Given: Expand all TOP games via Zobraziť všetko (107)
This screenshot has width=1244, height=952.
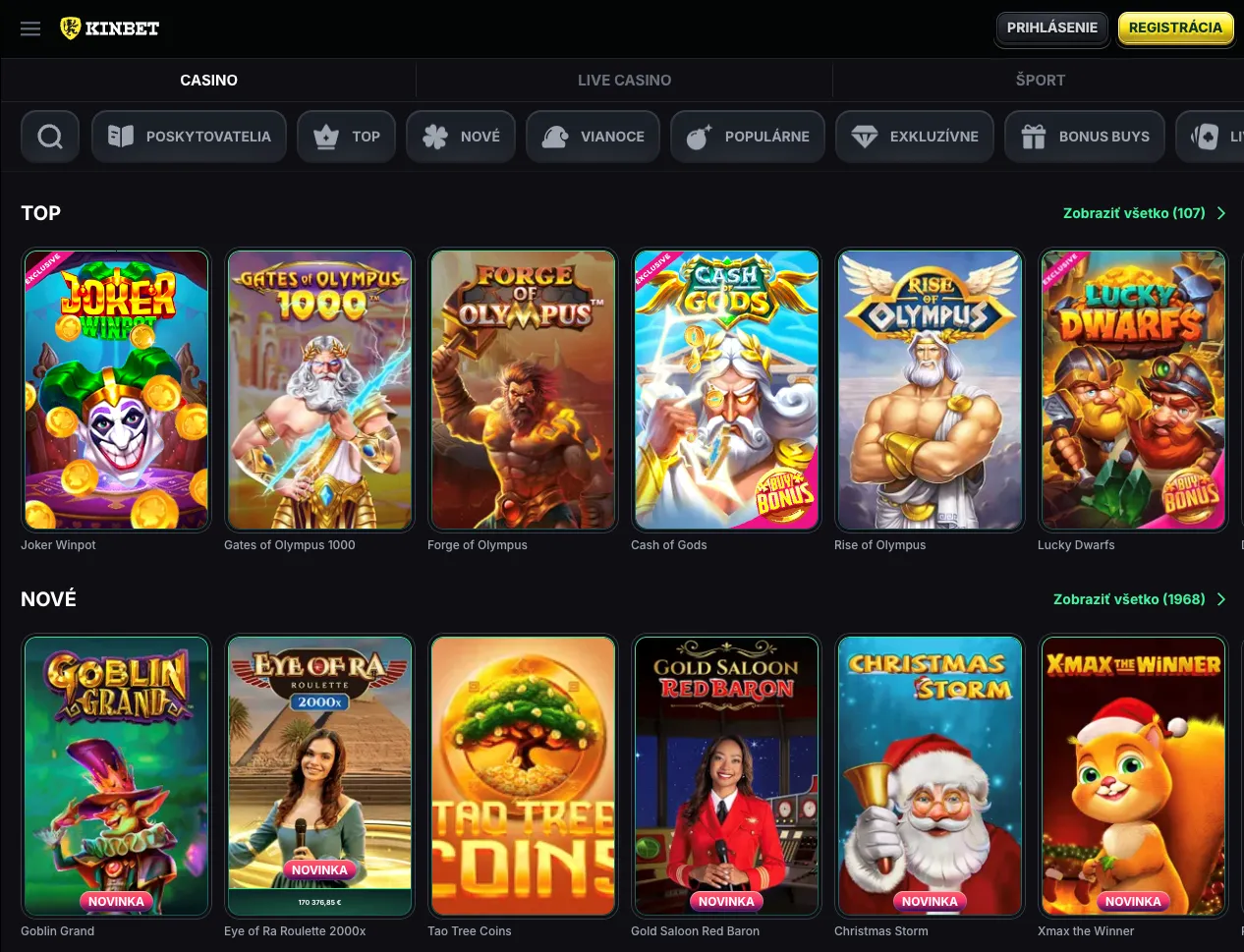Looking at the screenshot, I should 1144,213.
